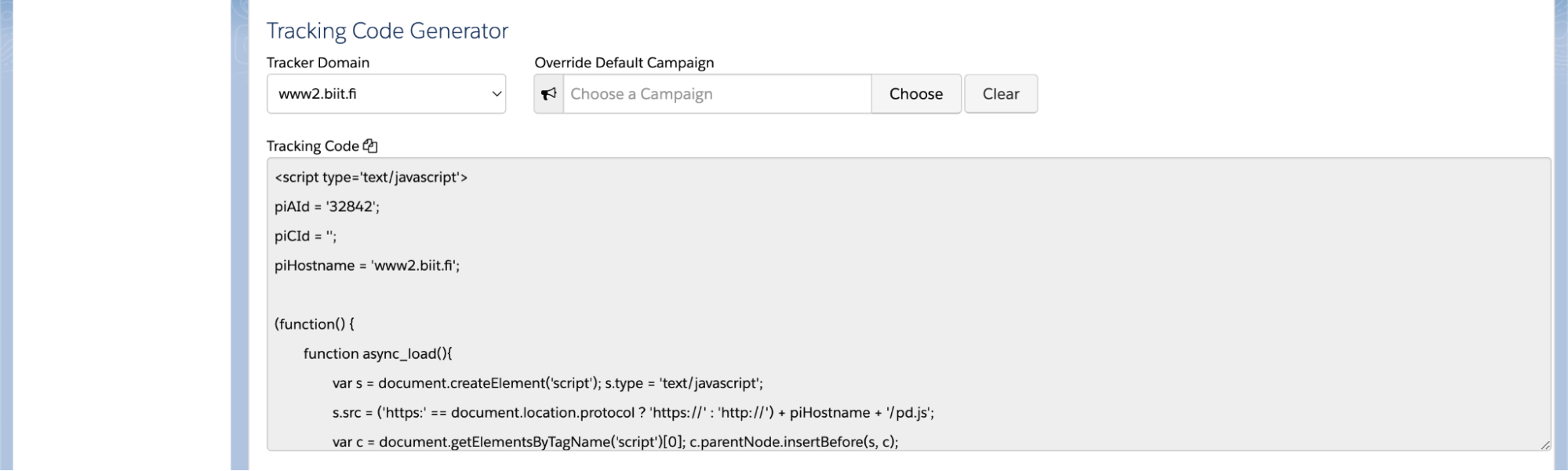Click the Choose campaign button
The width and height of the screenshot is (1568, 471).
click(x=916, y=94)
